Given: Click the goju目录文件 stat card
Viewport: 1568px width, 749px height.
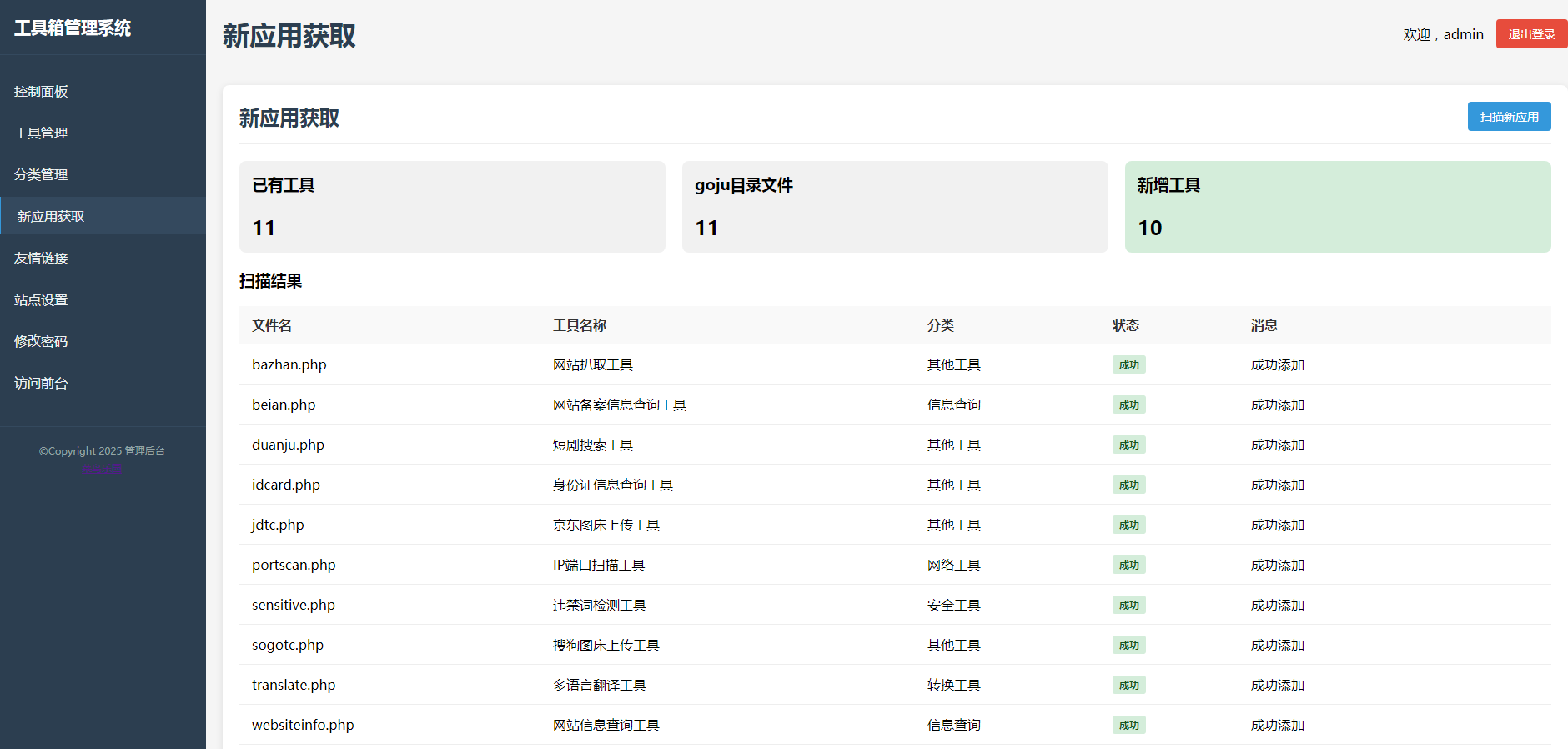Looking at the screenshot, I should pyautogui.click(x=894, y=207).
